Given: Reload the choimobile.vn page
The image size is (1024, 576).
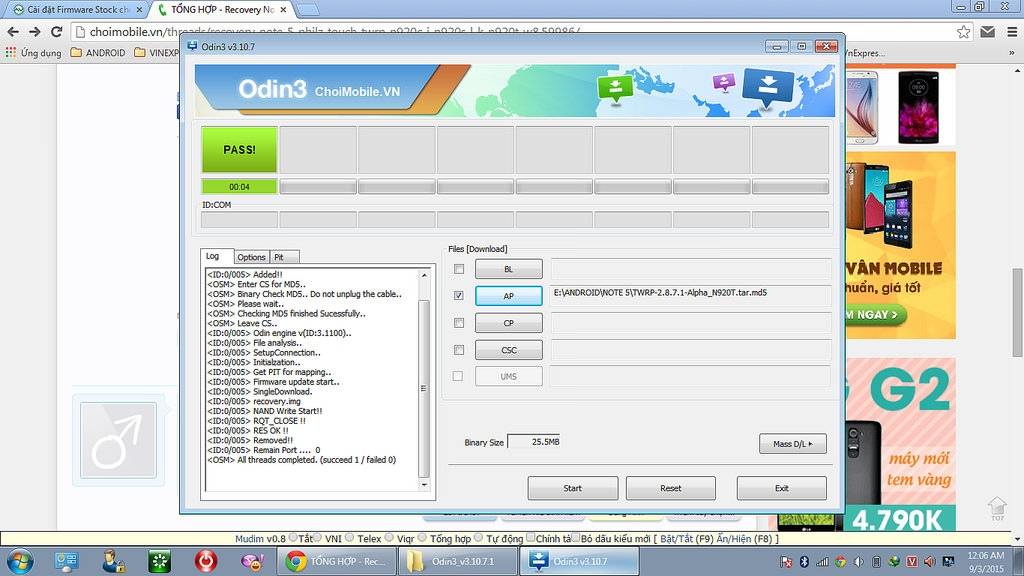Looking at the screenshot, I should coord(57,31).
